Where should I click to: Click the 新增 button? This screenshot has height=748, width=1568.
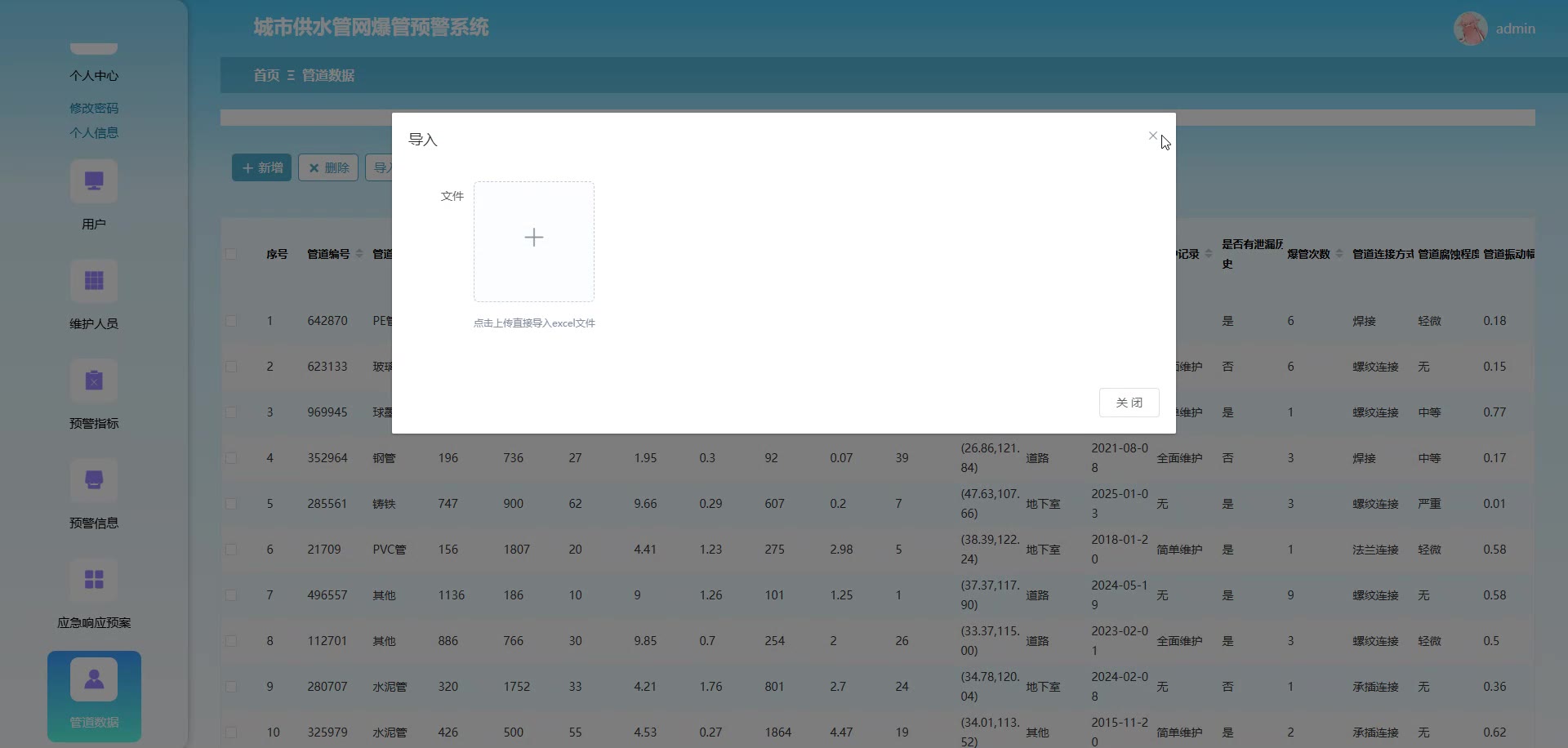click(x=261, y=167)
